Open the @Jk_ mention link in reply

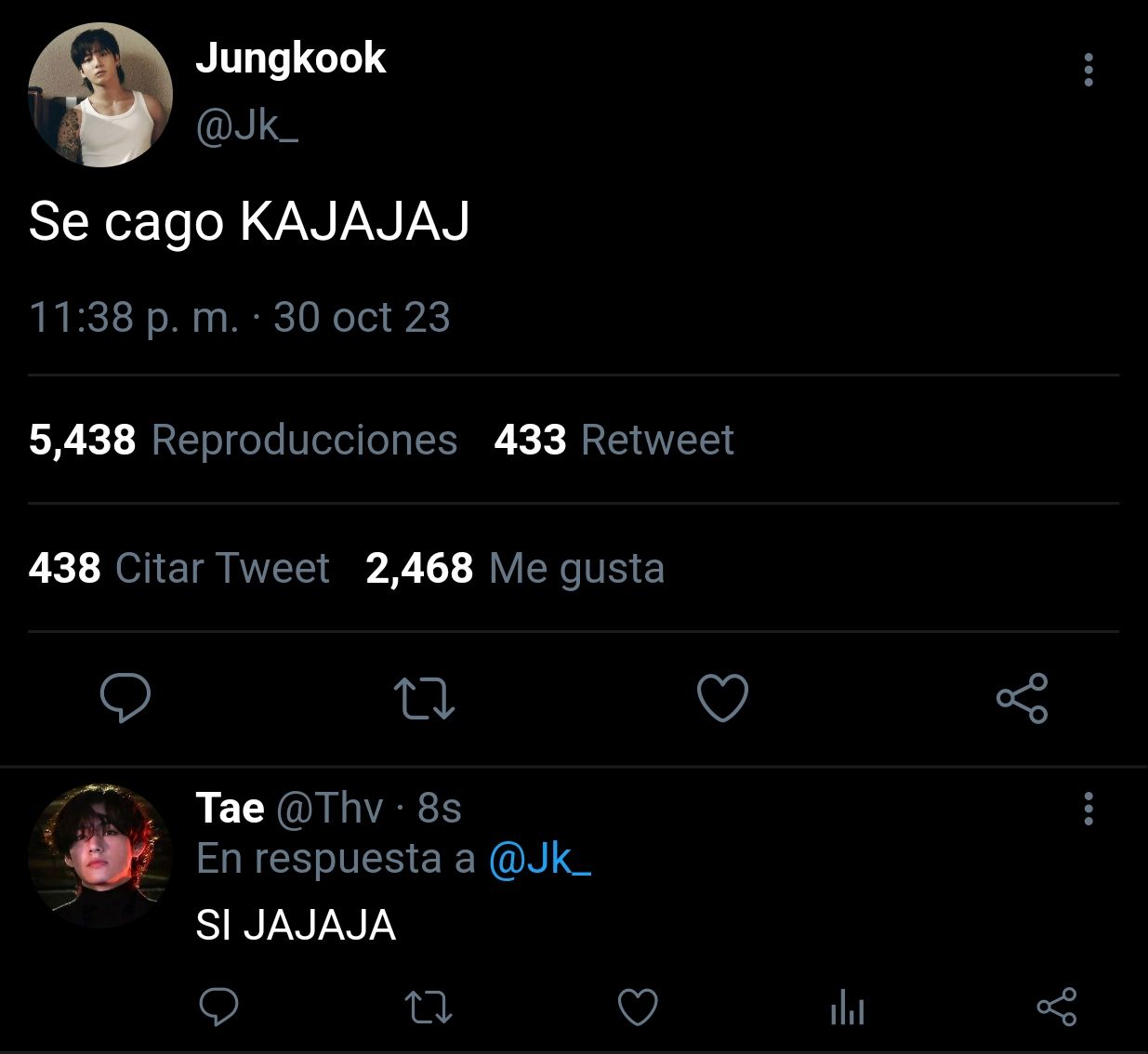point(539,859)
